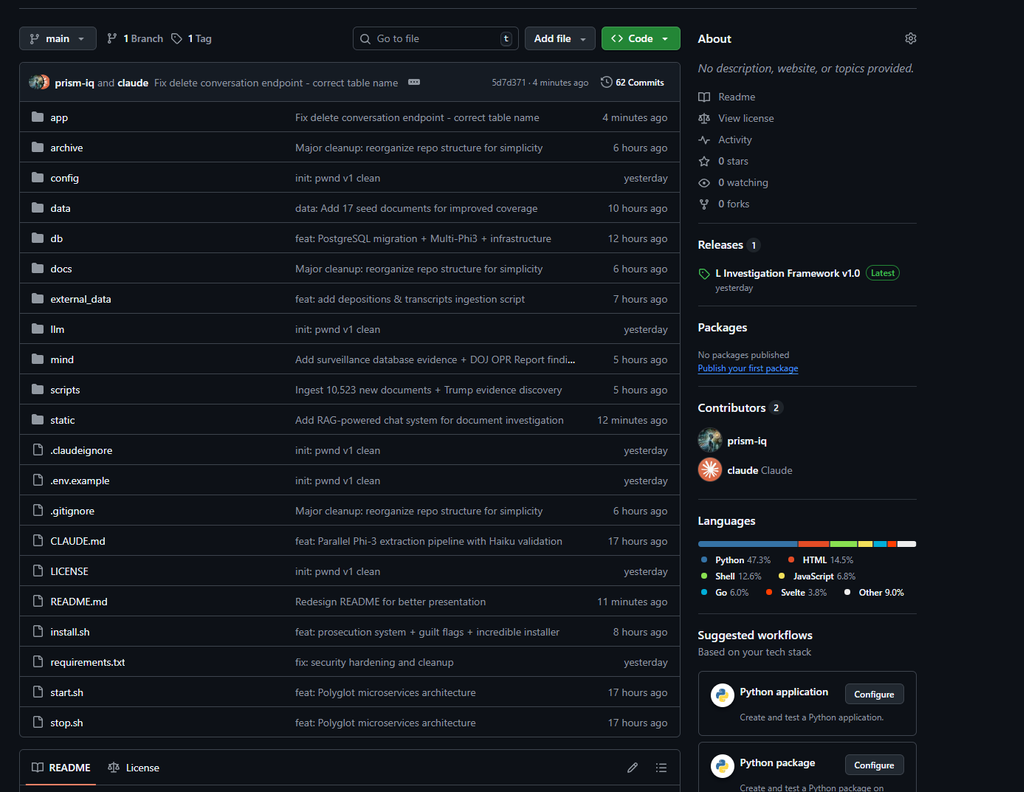
Task: Expand the green Code dropdown
Action: [640, 39]
